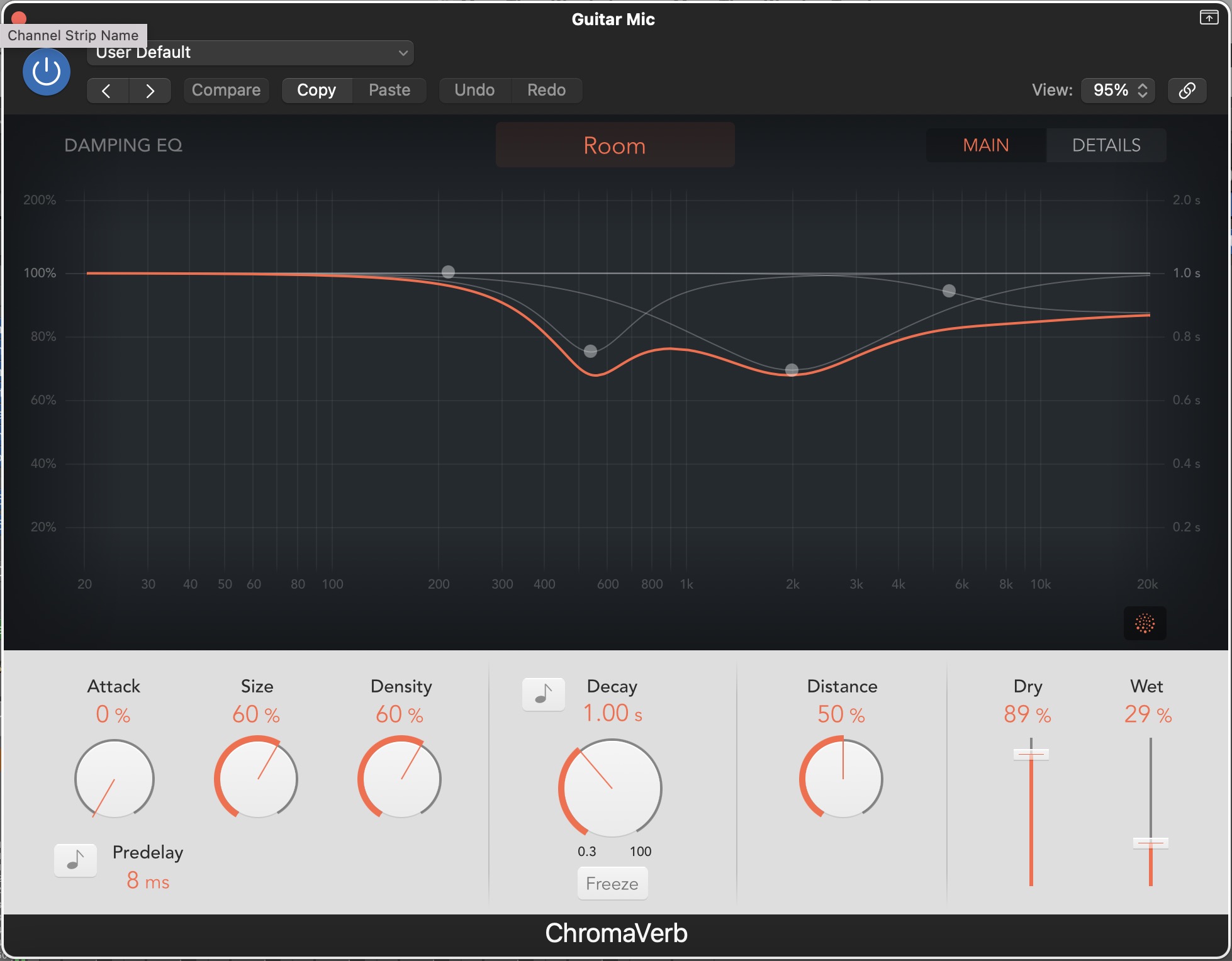Viewport: 1232px width, 961px height.
Task: Click the Wet 29 % value
Action: [x=1148, y=715]
